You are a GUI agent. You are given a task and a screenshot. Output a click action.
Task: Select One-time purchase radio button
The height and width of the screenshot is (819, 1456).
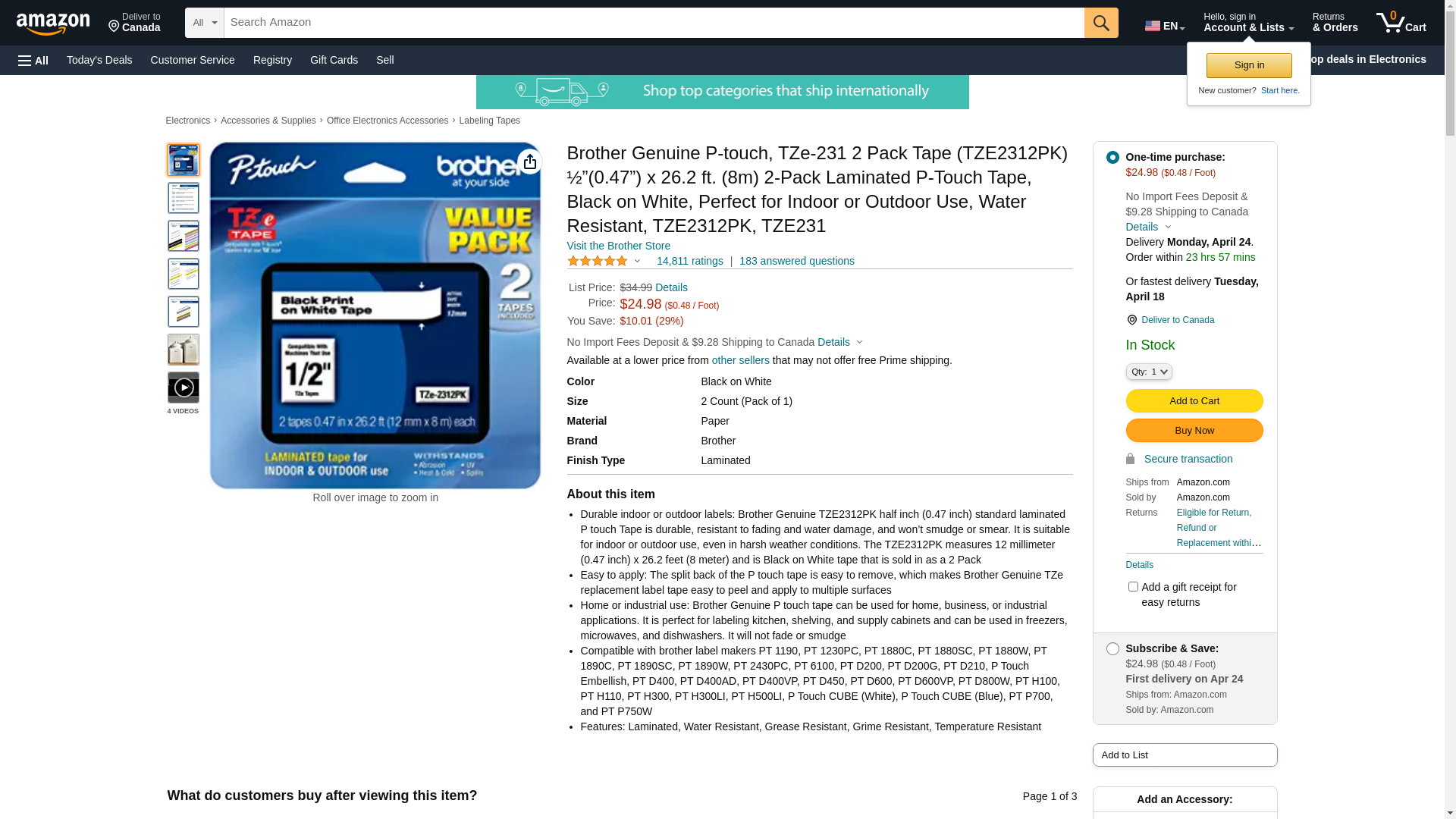tap(1112, 157)
